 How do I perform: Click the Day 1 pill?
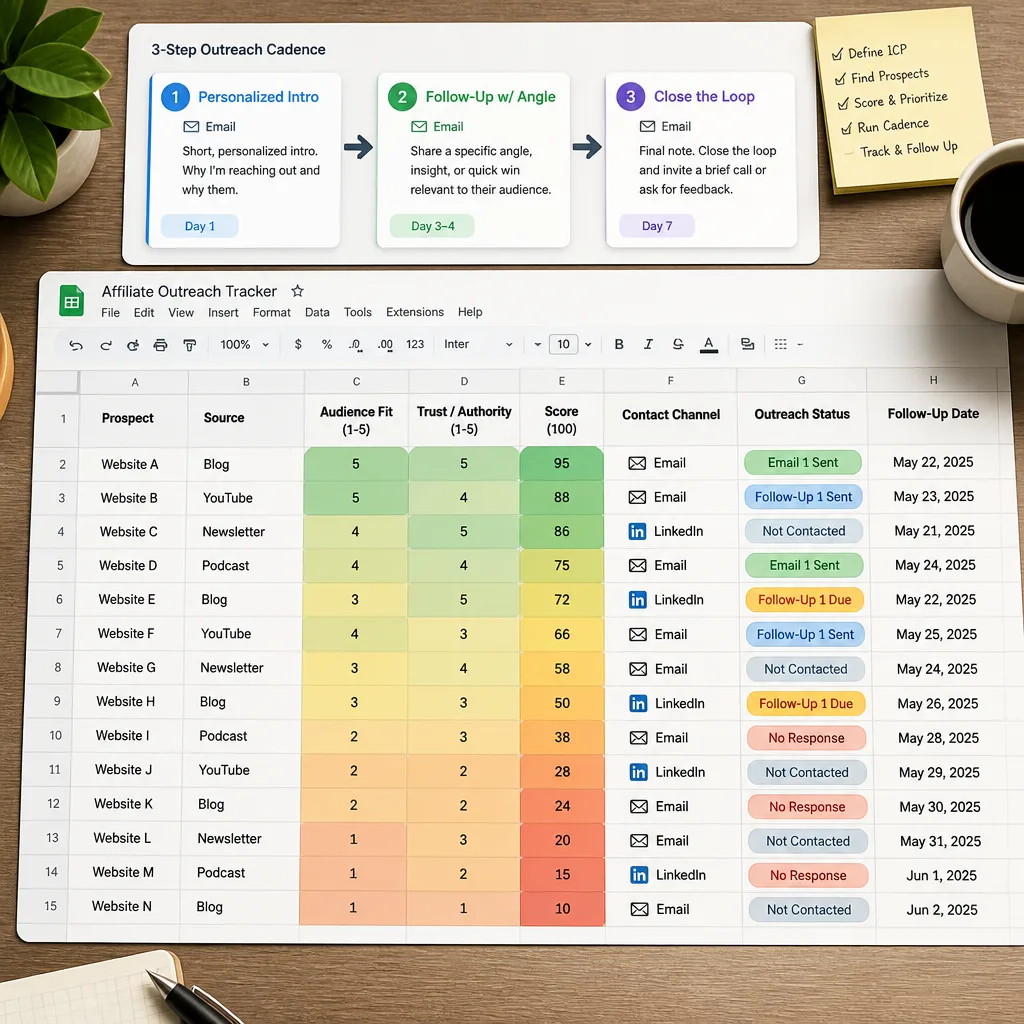(199, 226)
